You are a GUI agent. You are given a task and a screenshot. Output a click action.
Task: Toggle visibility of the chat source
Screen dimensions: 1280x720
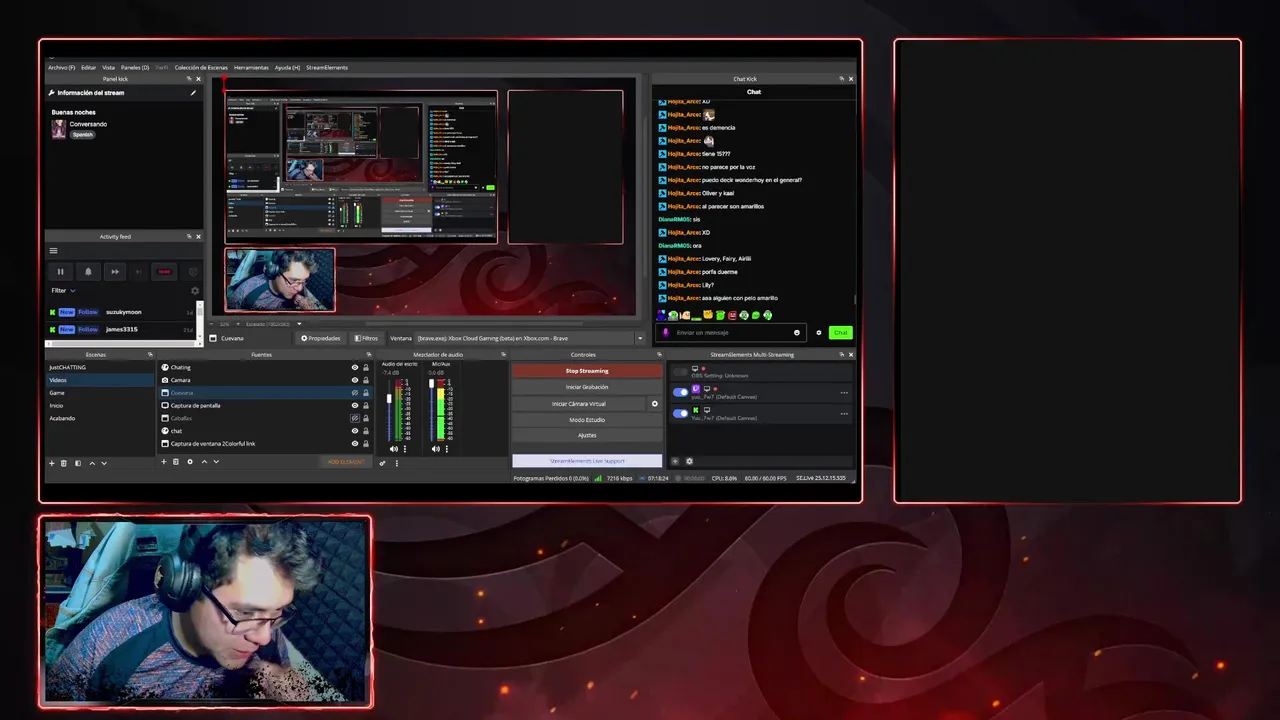(355, 431)
